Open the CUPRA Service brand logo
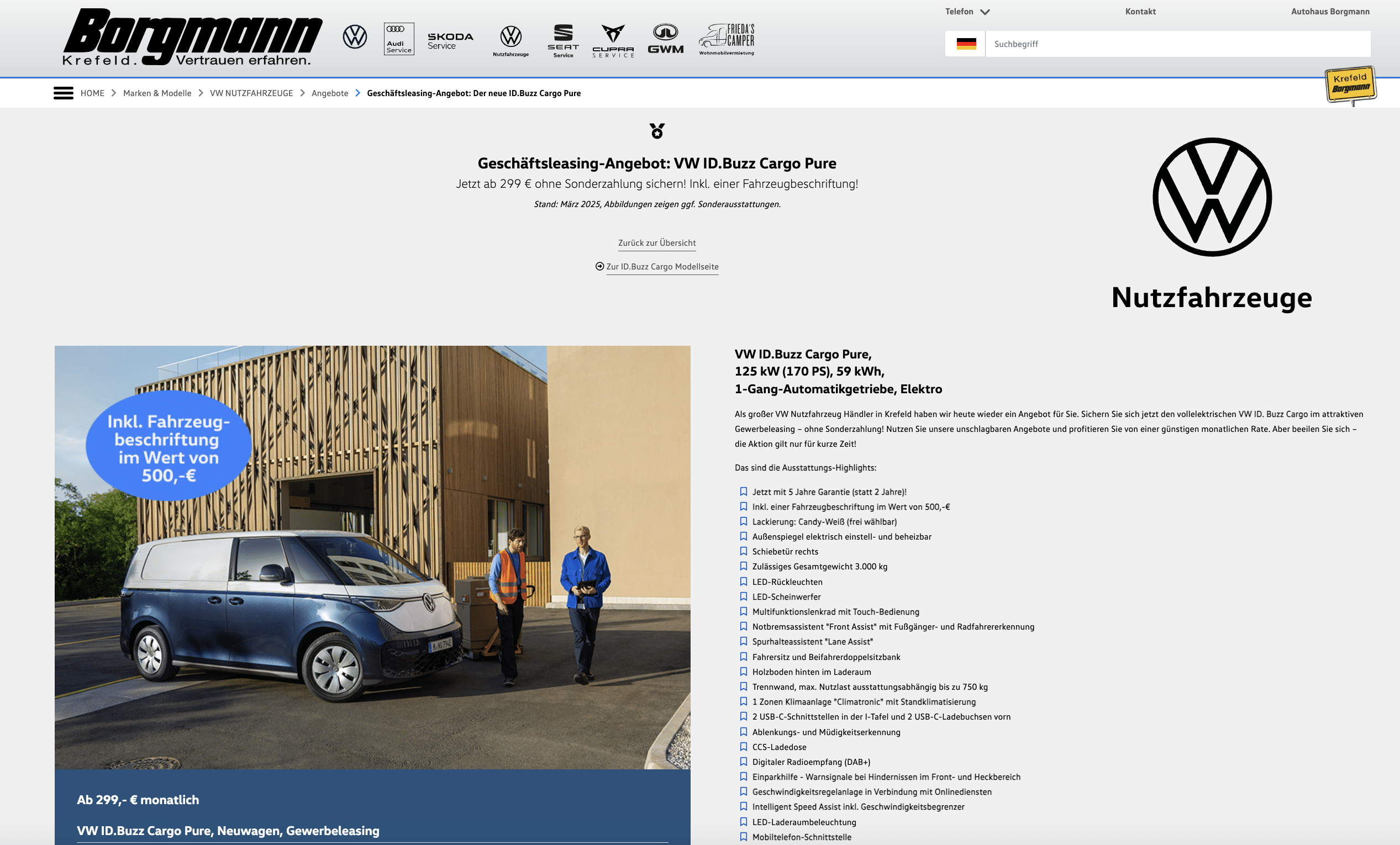Image resolution: width=1400 pixels, height=845 pixels. coord(613,41)
